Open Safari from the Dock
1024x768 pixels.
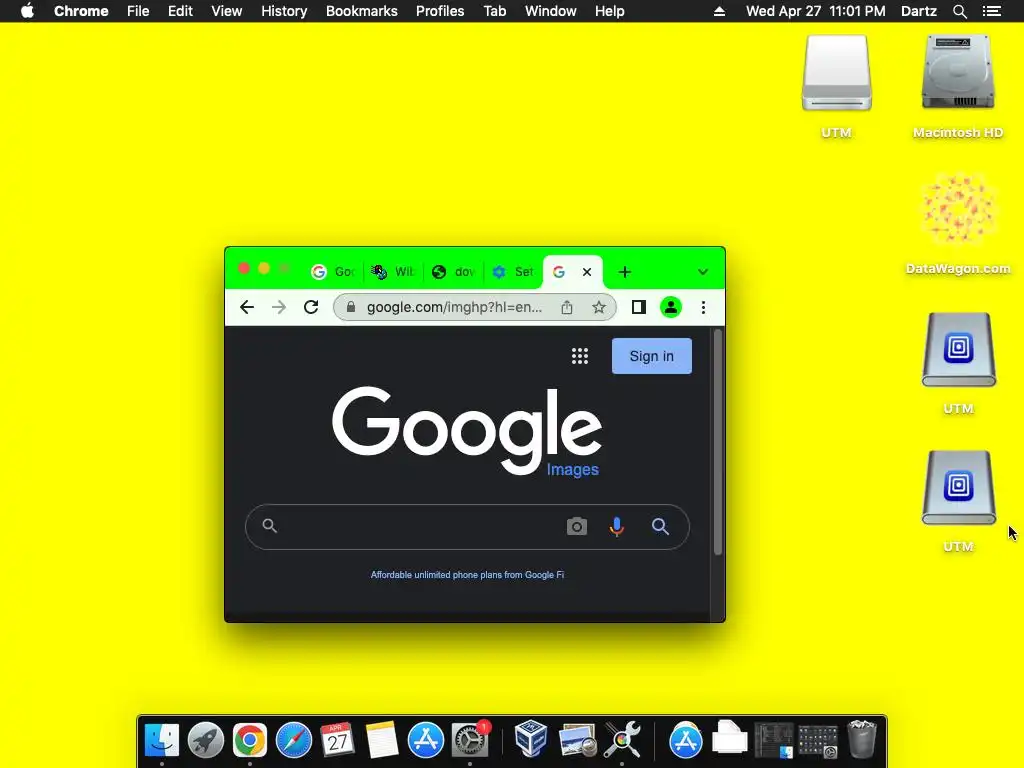point(294,741)
